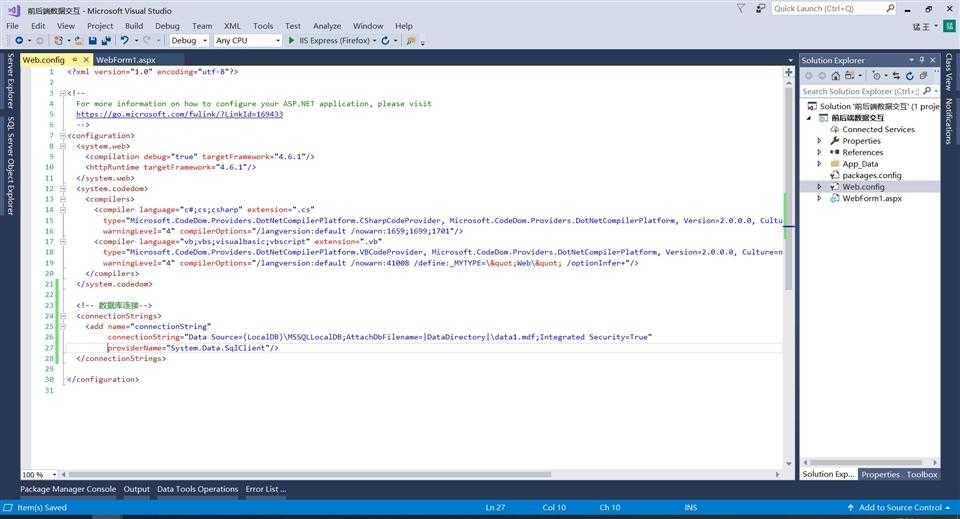This screenshot has width=960, height=519.
Task: Open the Package Manager Console tab
Action: coord(68,489)
